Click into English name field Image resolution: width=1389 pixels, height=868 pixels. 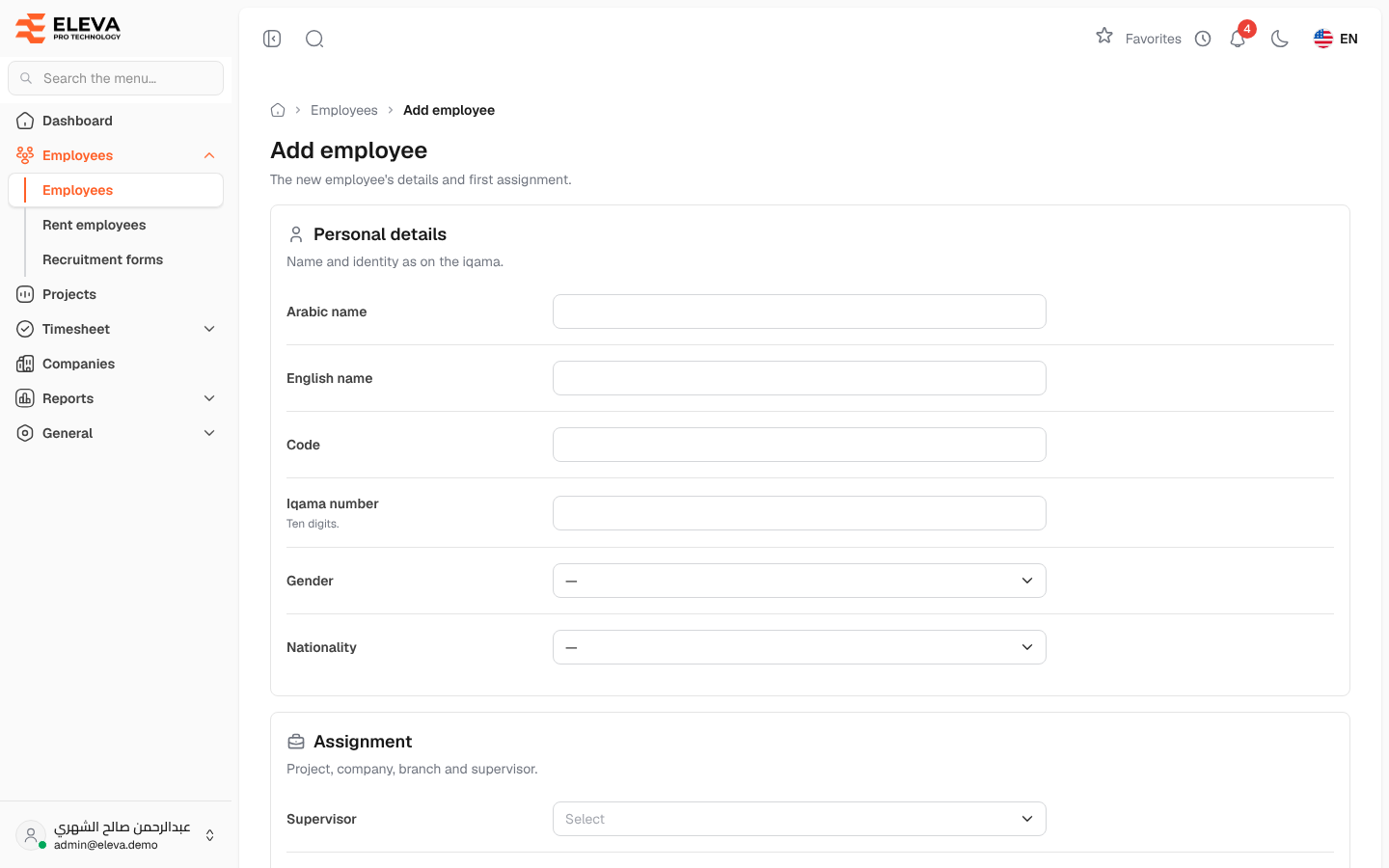coord(800,378)
